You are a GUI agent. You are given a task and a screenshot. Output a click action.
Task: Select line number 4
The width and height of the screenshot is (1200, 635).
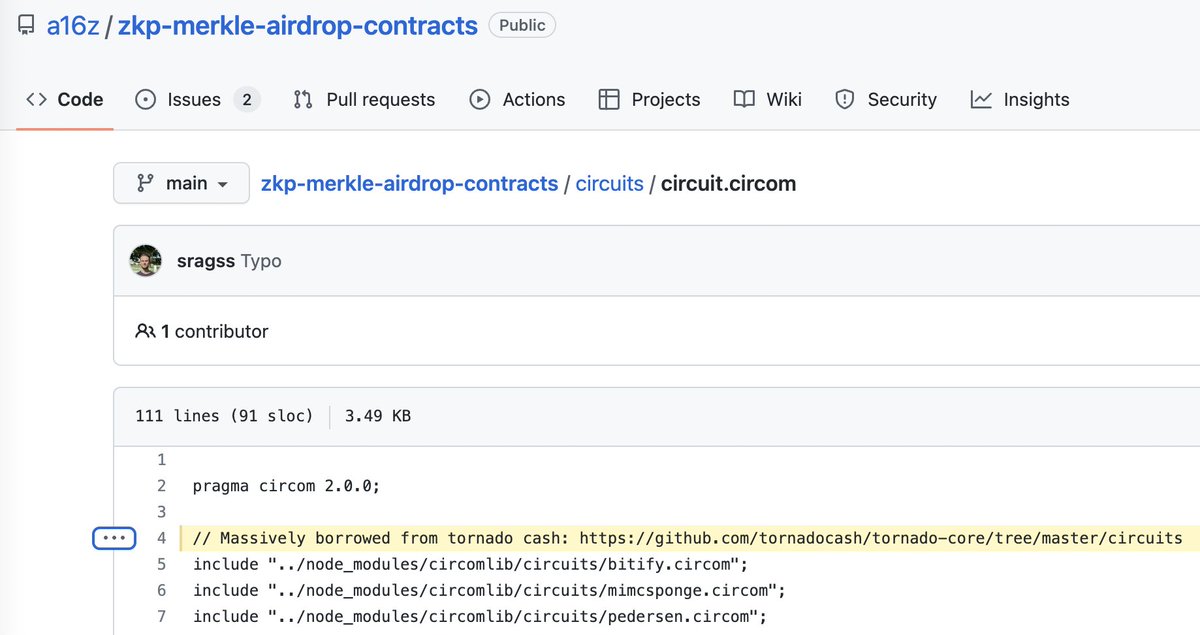click(160, 538)
